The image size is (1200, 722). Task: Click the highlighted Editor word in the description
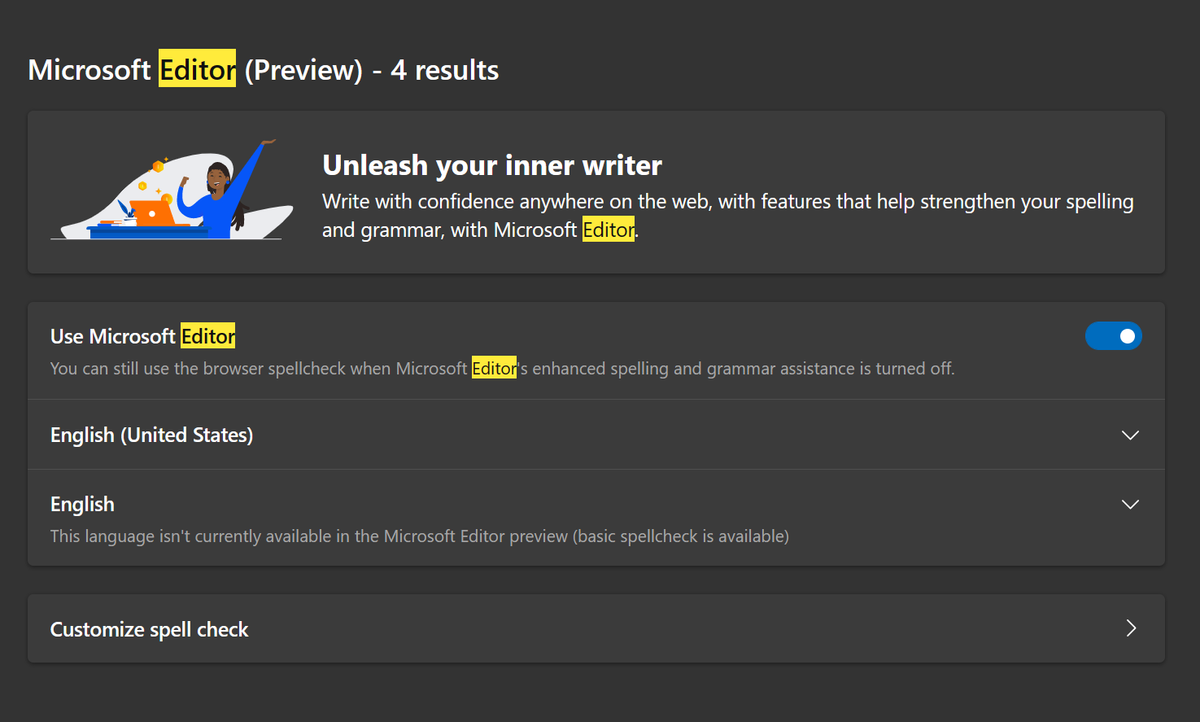coord(608,229)
